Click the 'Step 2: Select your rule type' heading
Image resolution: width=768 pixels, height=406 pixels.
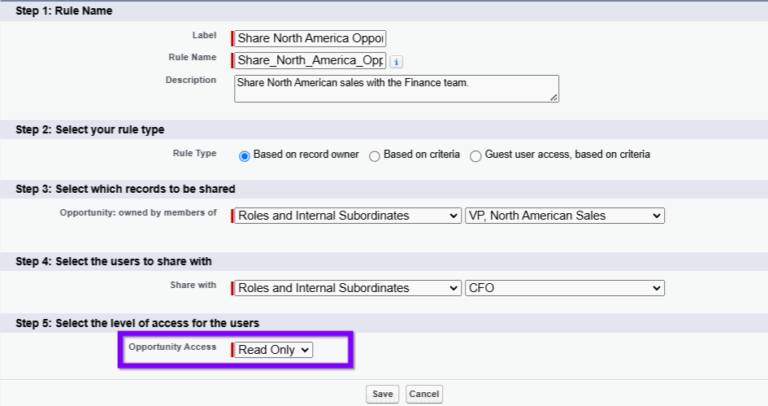click(x=90, y=130)
